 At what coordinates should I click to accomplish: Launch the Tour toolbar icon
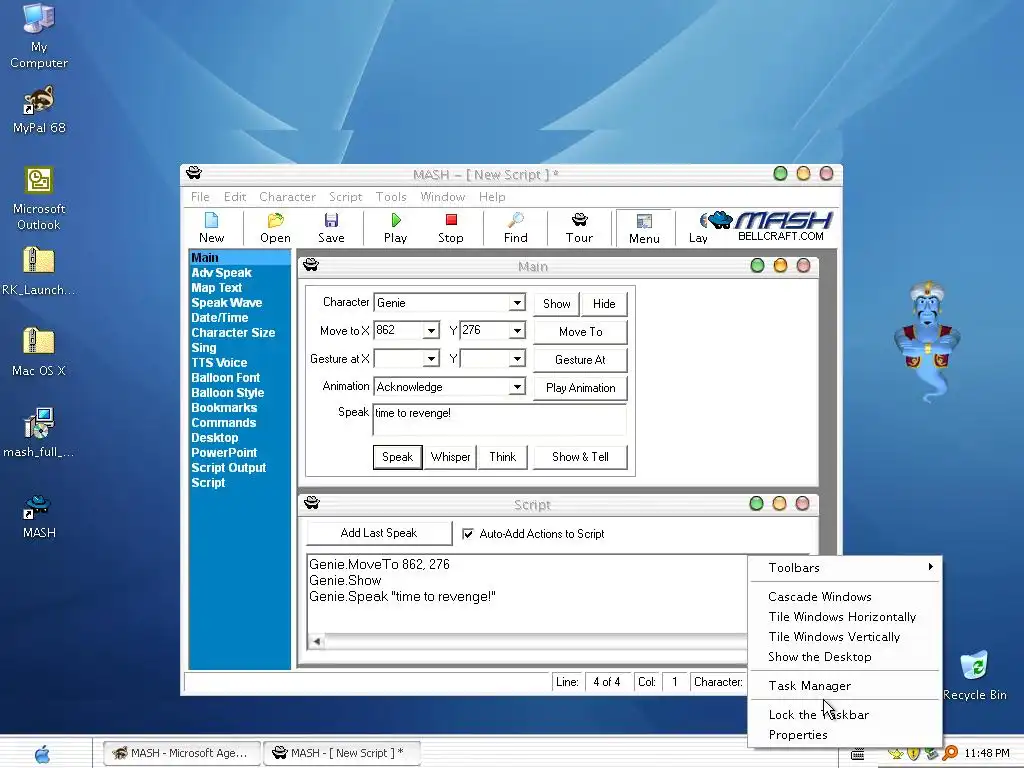pos(579,228)
